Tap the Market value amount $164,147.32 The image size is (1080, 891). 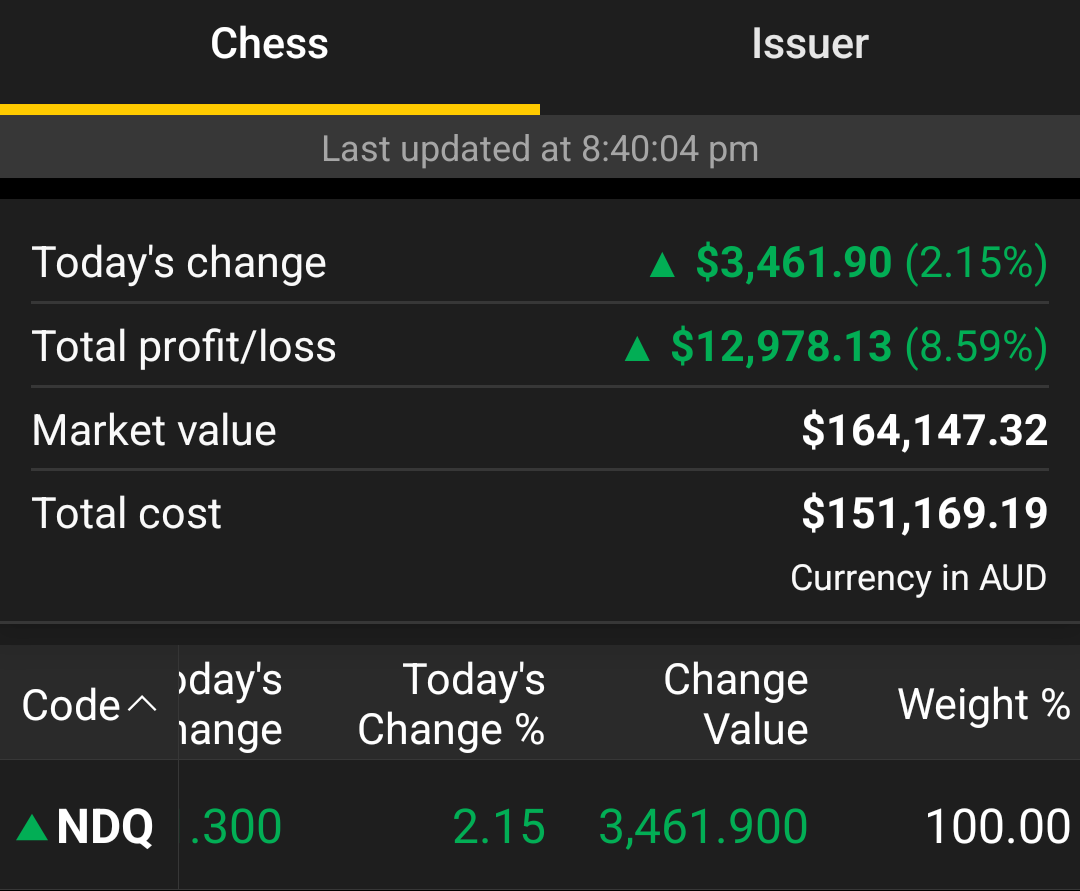click(924, 430)
